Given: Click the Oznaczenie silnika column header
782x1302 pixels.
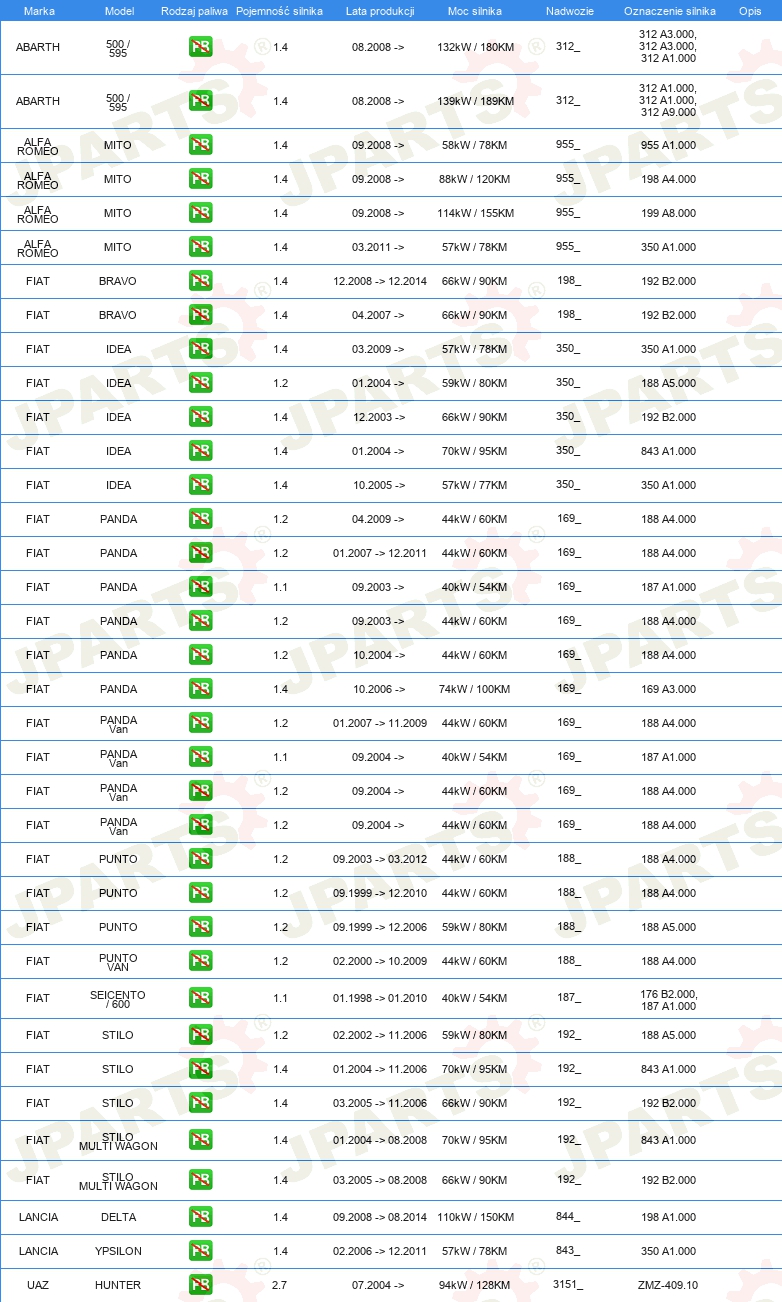Looking at the screenshot, I should (x=669, y=10).
